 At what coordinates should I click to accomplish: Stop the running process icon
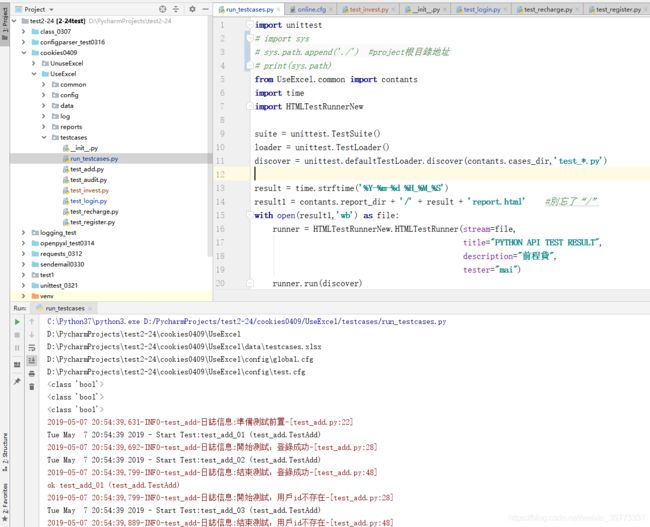[17, 335]
